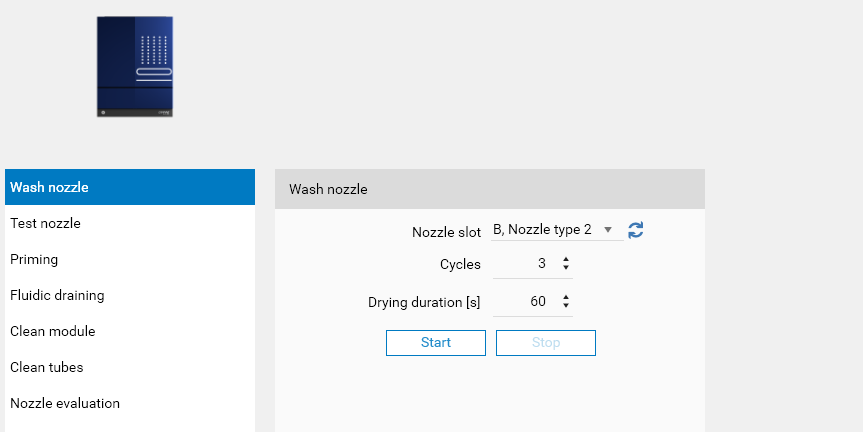Image resolution: width=863 pixels, height=432 pixels.
Task: Increase the Cycles value with up arrow
Action: coord(566,261)
